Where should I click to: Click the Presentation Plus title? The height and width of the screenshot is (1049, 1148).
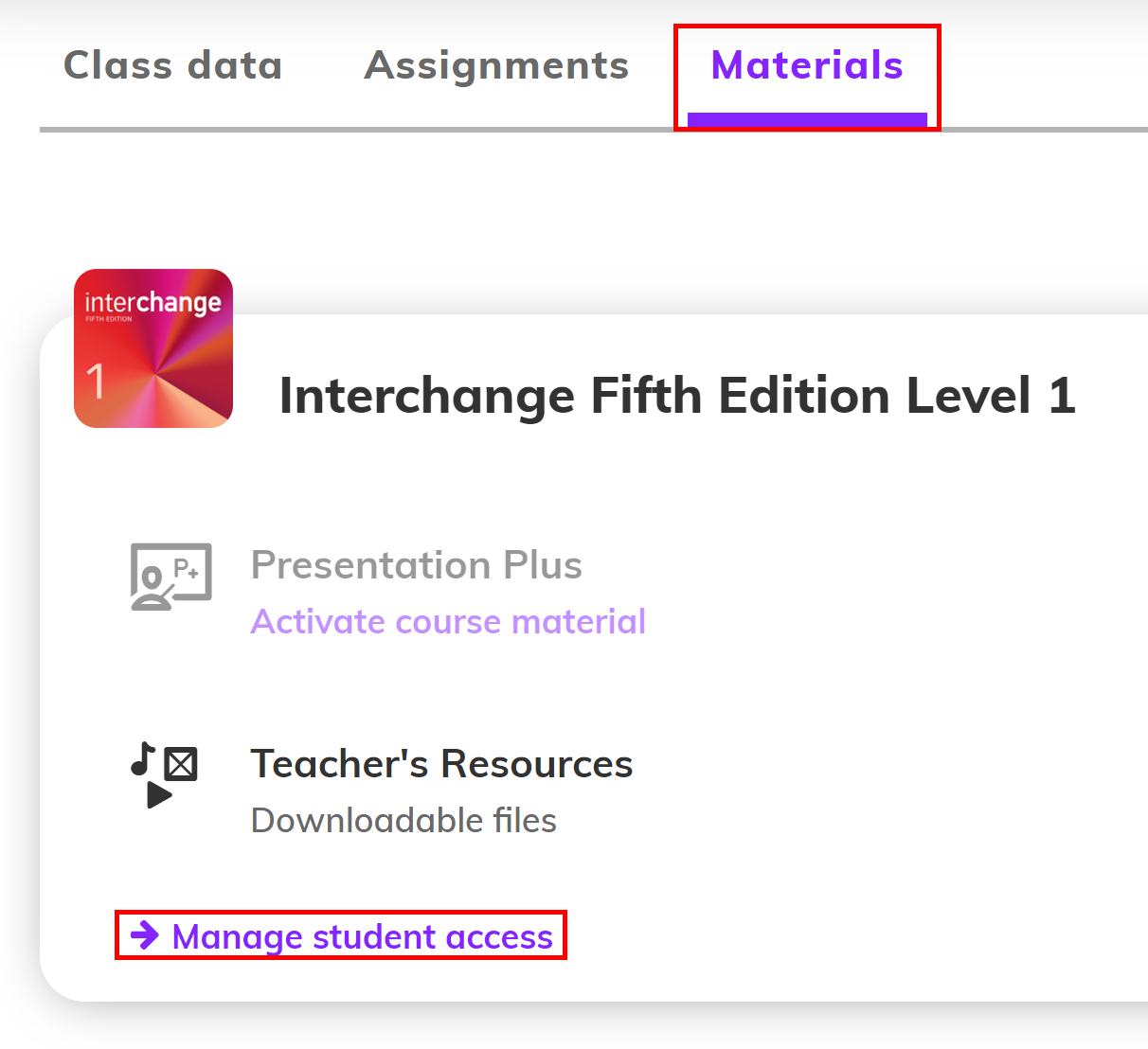[416, 565]
